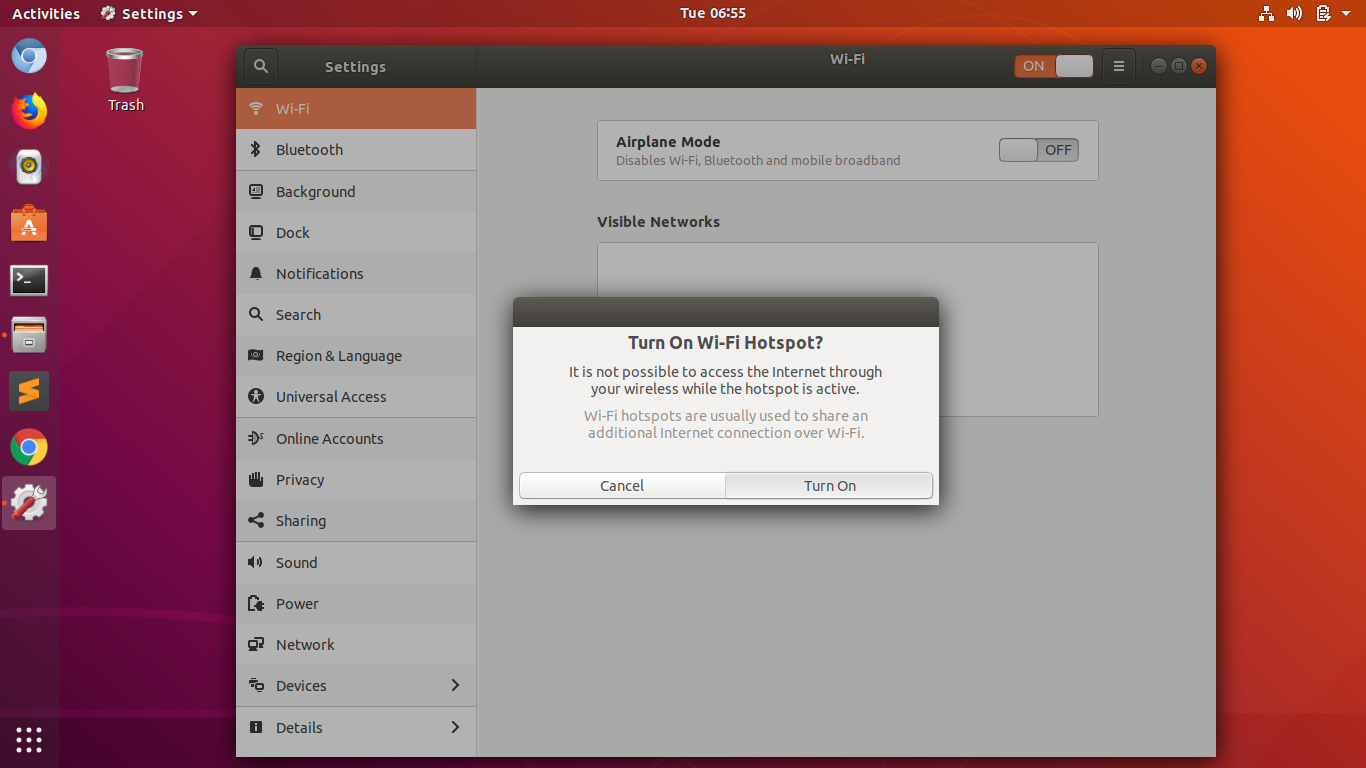Toggle the Airplane Mode switch
Image resolution: width=1366 pixels, height=768 pixels.
tap(1039, 150)
